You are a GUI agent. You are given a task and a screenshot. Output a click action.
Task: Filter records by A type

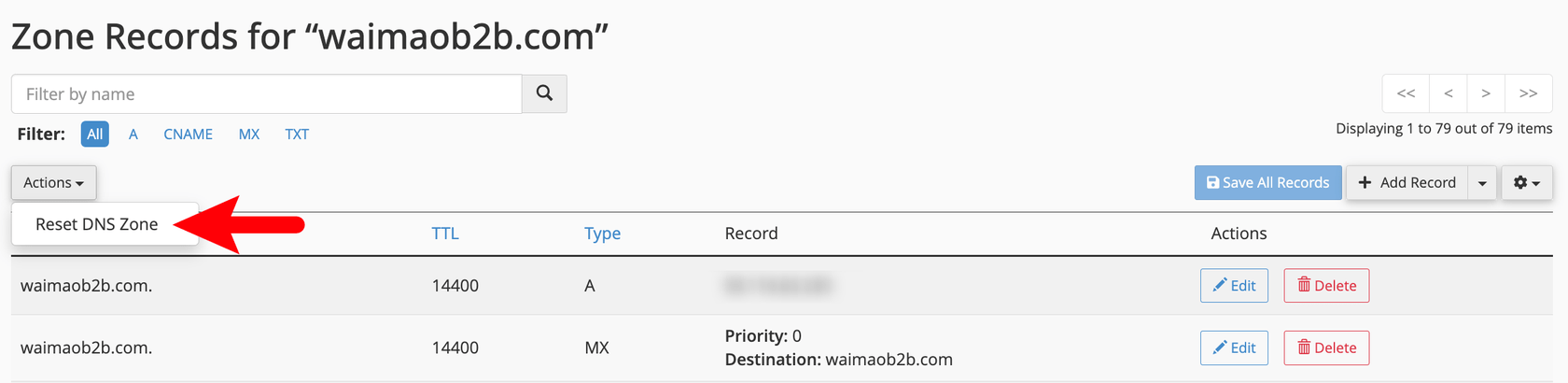click(133, 135)
